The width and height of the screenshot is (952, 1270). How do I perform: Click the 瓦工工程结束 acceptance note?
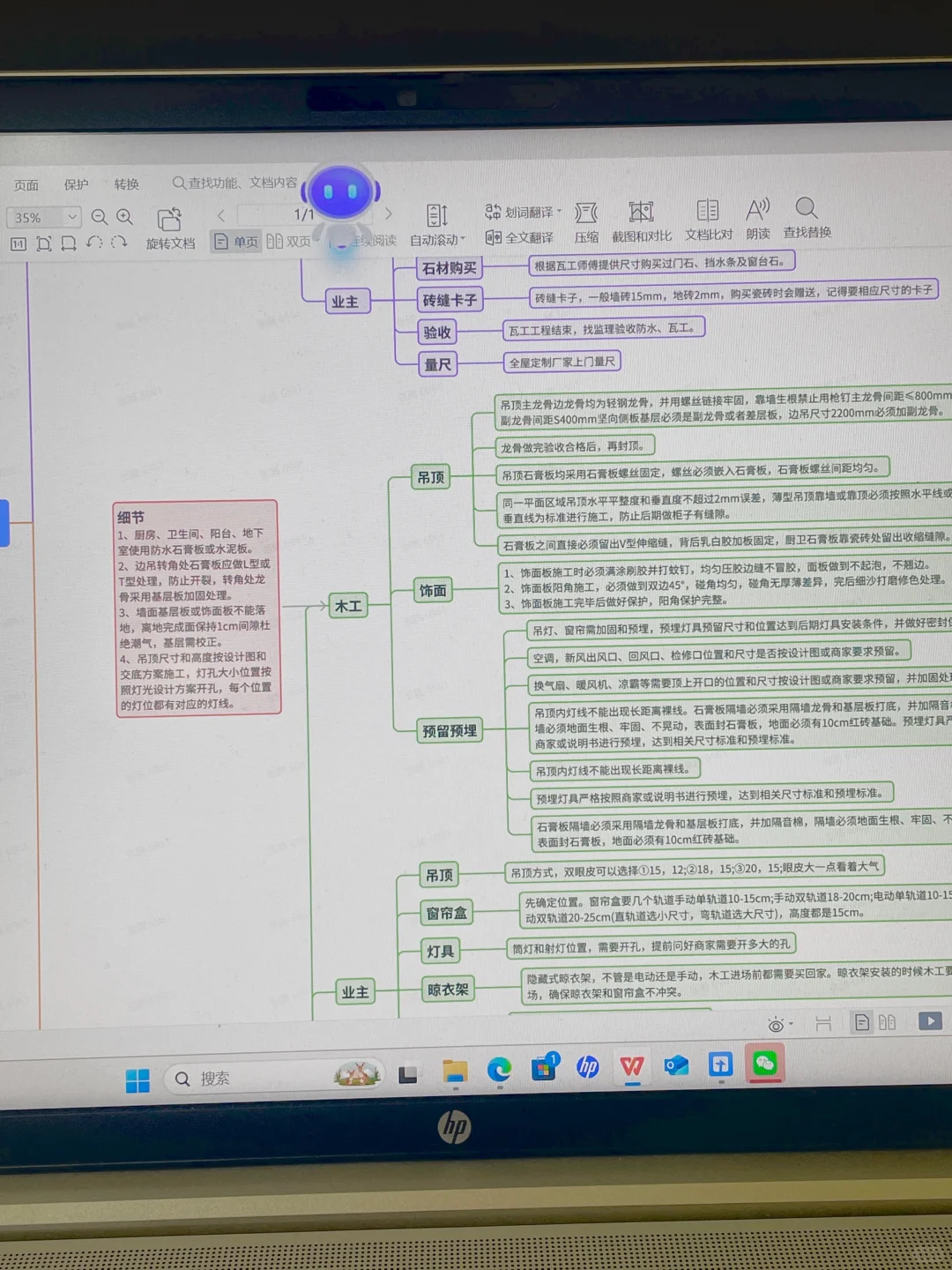tap(603, 328)
